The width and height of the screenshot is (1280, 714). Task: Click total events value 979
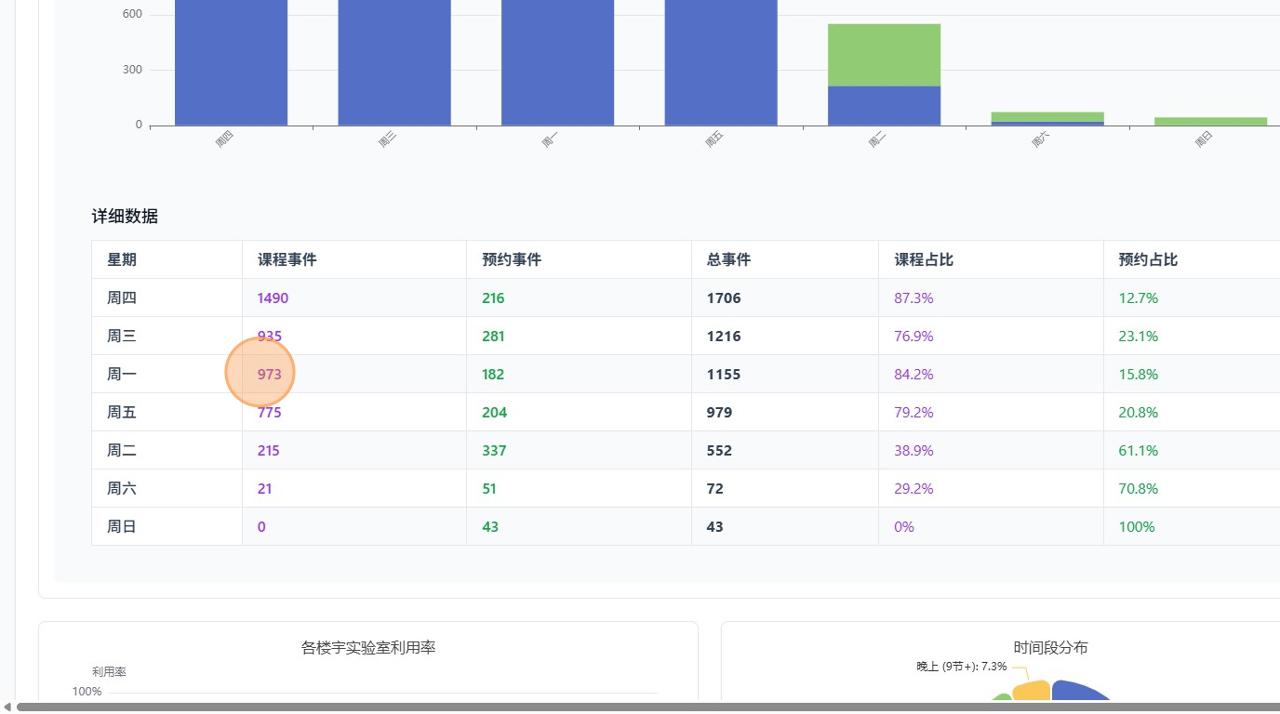click(x=719, y=412)
